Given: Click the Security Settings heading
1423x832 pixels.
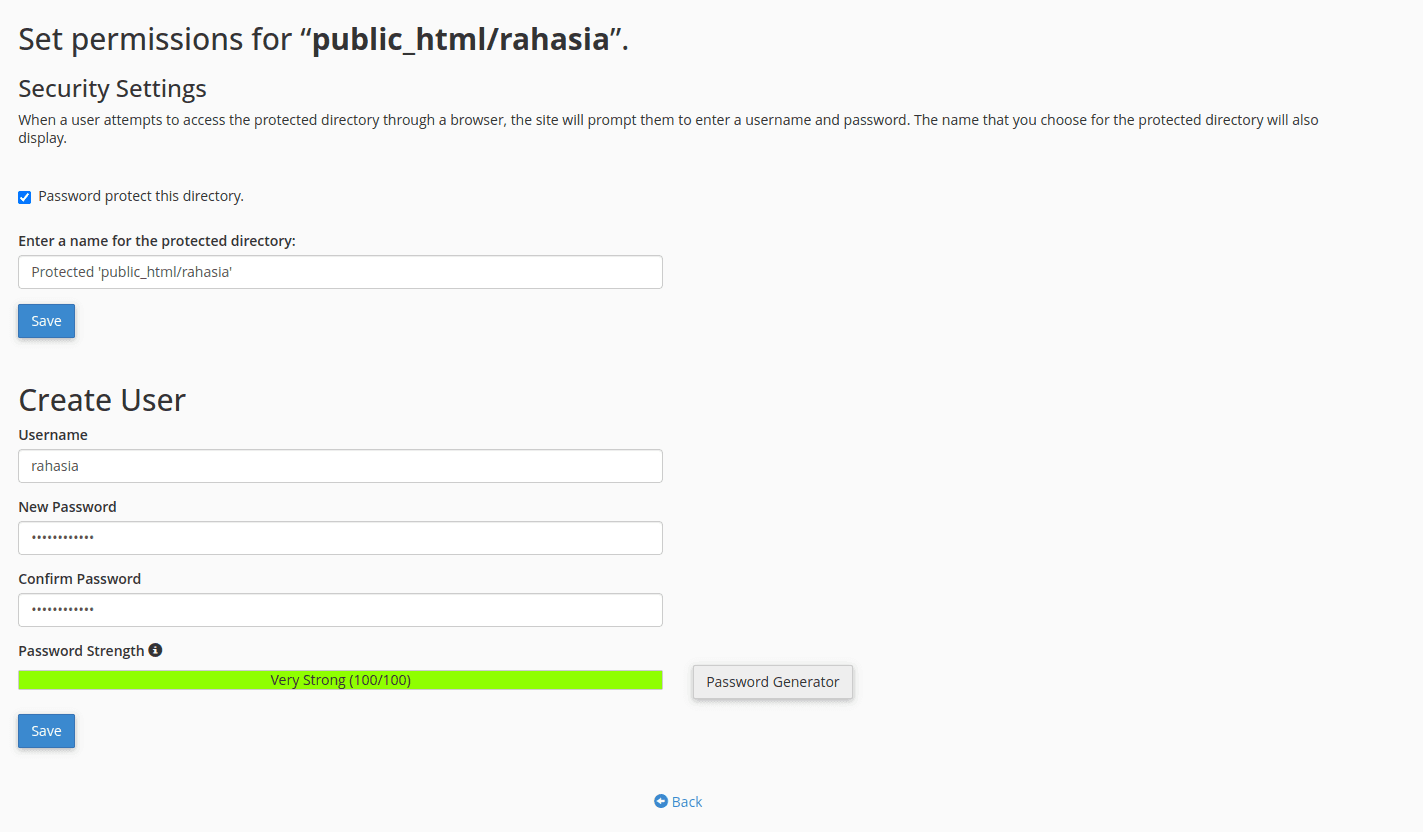Looking at the screenshot, I should coord(112,89).
